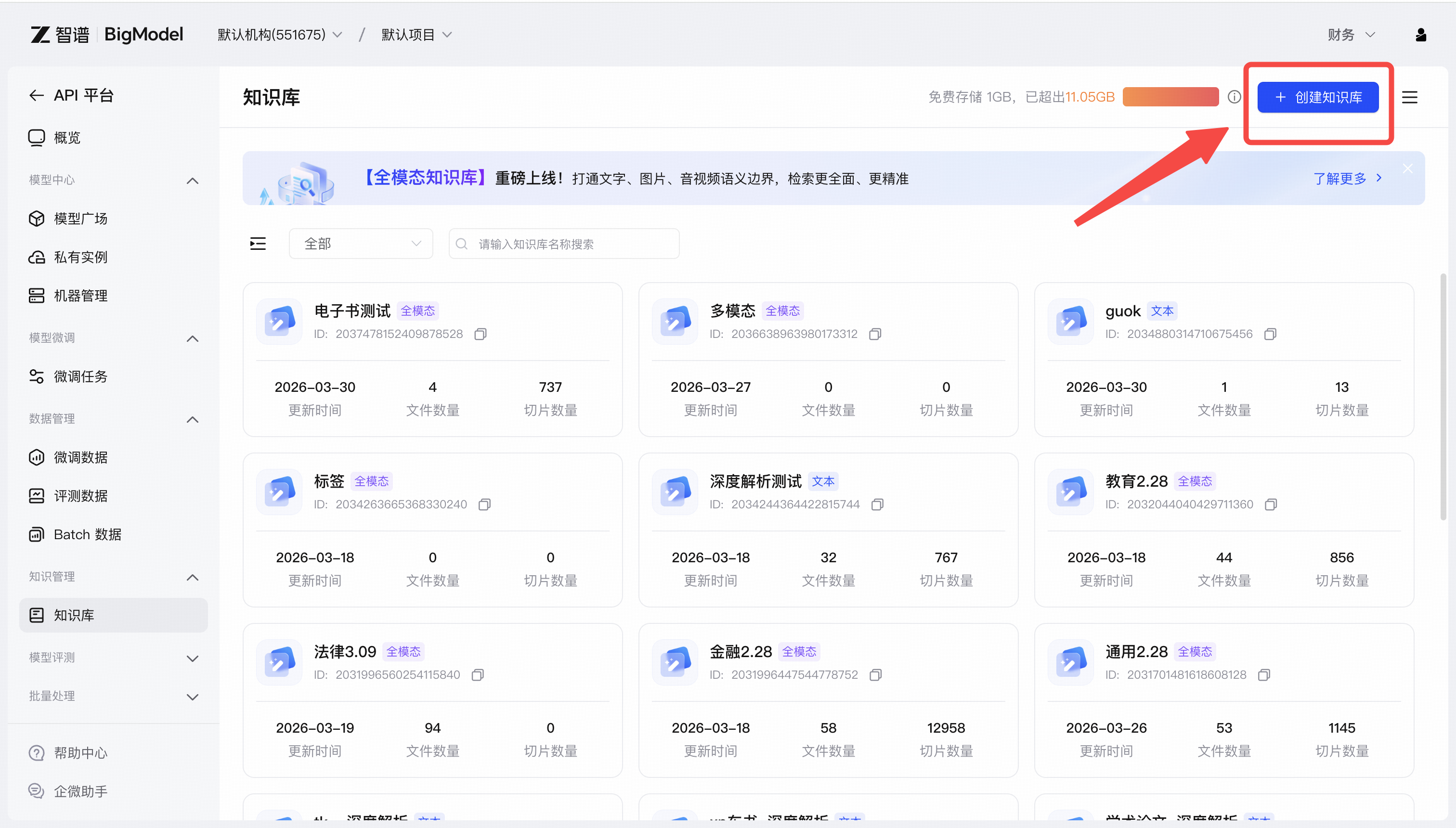
Task: Collapse the 模型中心 sidebar section
Action: [x=192, y=180]
